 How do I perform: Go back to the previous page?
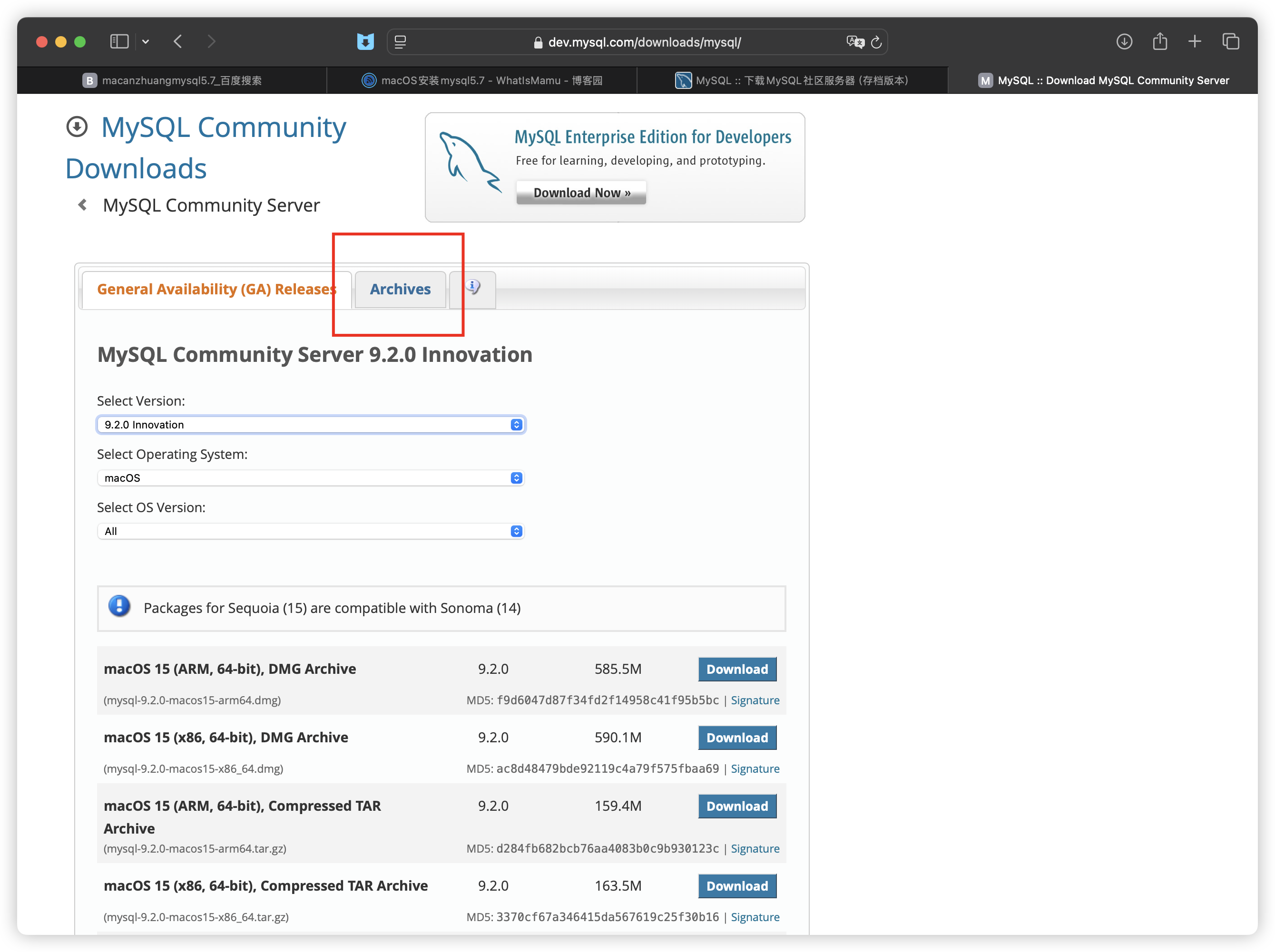click(x=178, y=41)
